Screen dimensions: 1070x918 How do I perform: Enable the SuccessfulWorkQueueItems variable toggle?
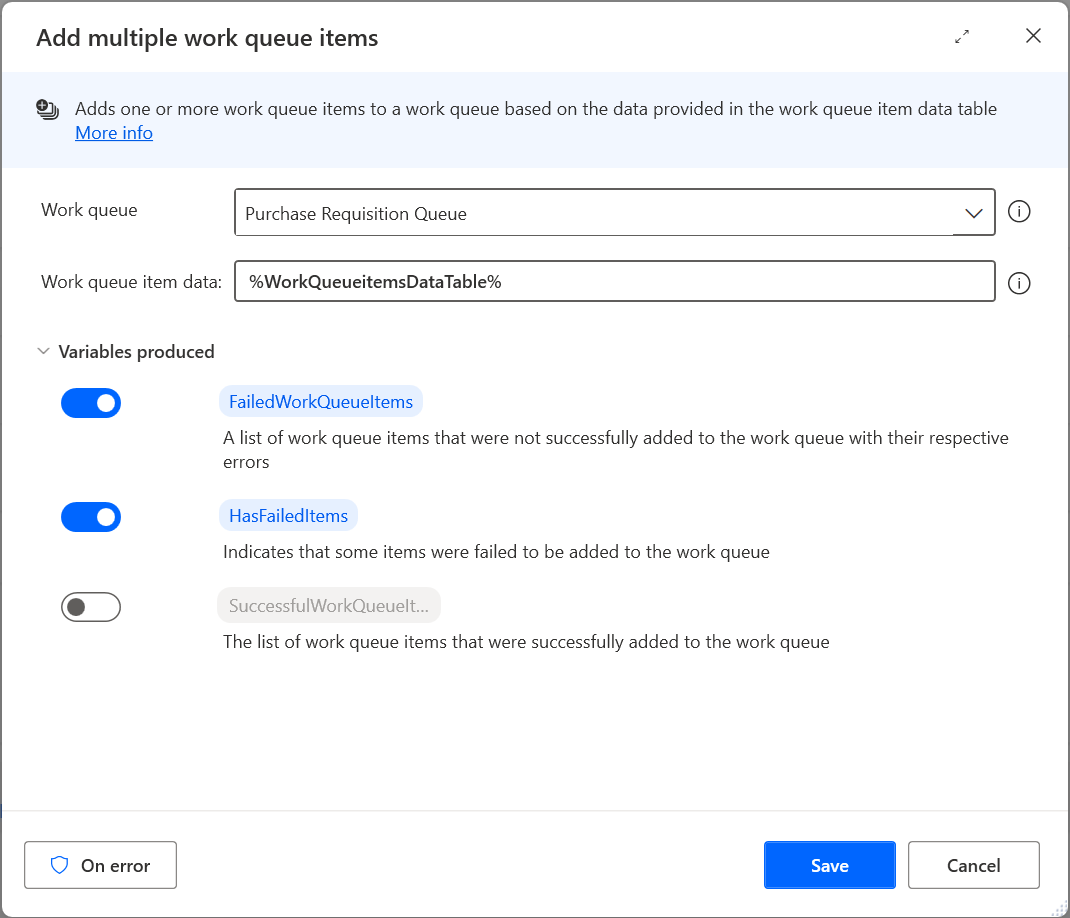[91, 607]
